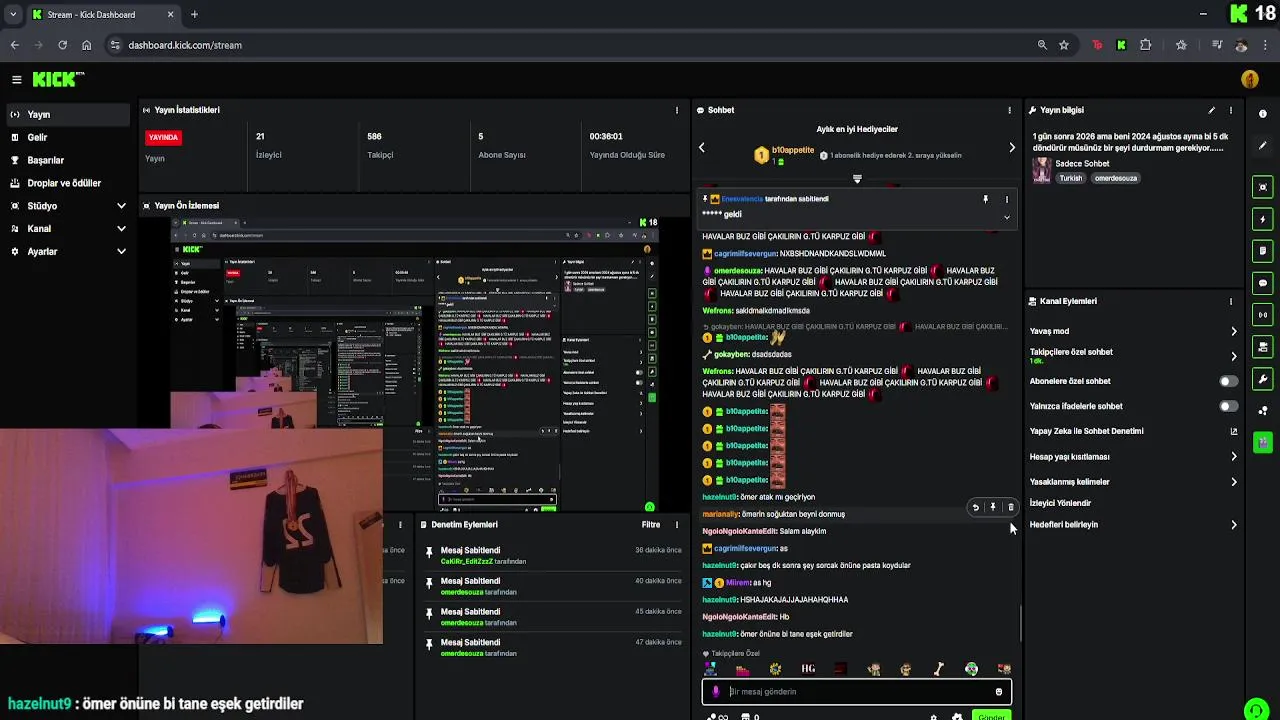The image size is (1280, 720).
Task: Insert the bone emote from the emote row
Action: point(939,669)
